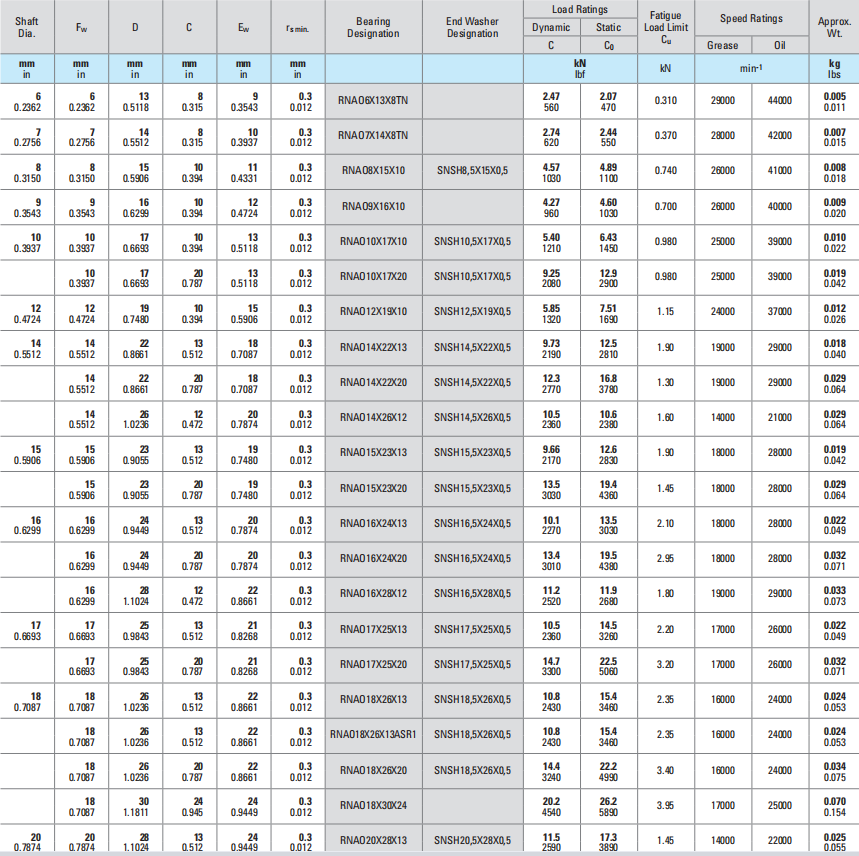
Task: Click the Bearing Designation column header
Action: tap(373, 27)
